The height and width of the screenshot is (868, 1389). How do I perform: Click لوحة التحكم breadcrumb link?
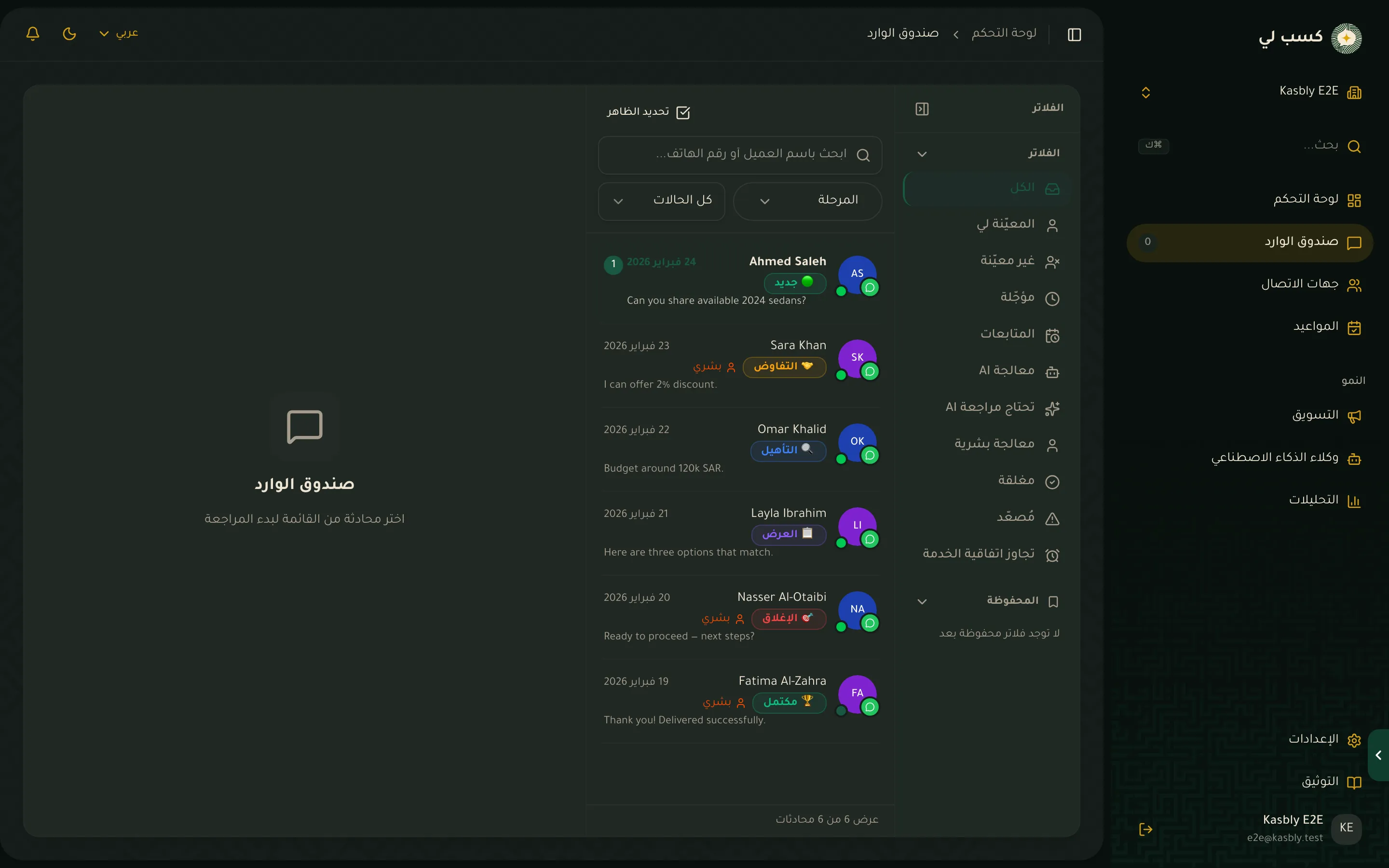(x=1004, y=33)
